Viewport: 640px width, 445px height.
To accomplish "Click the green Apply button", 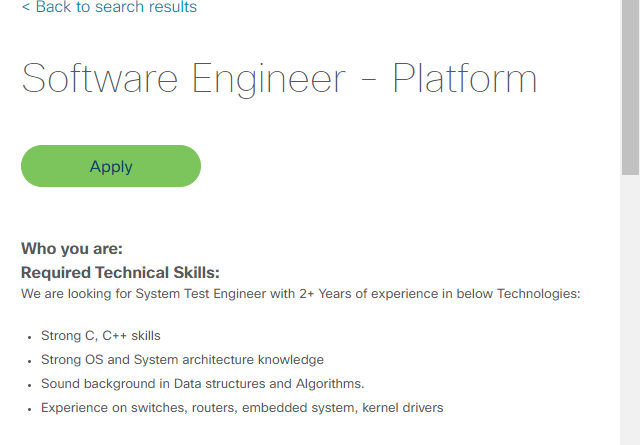I will tap(111, 166).
